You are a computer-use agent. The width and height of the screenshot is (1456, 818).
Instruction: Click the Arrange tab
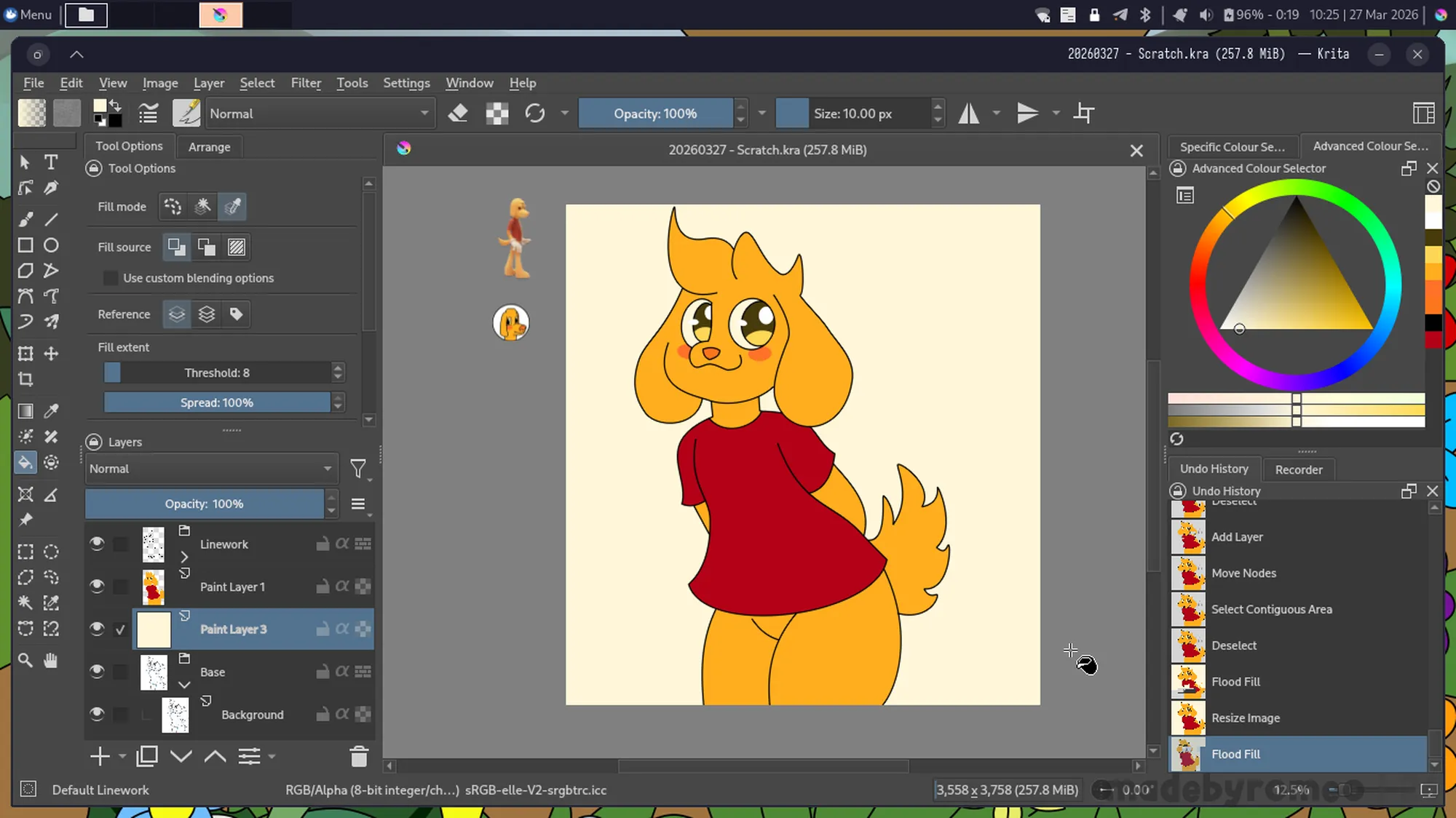pos(209,147)
